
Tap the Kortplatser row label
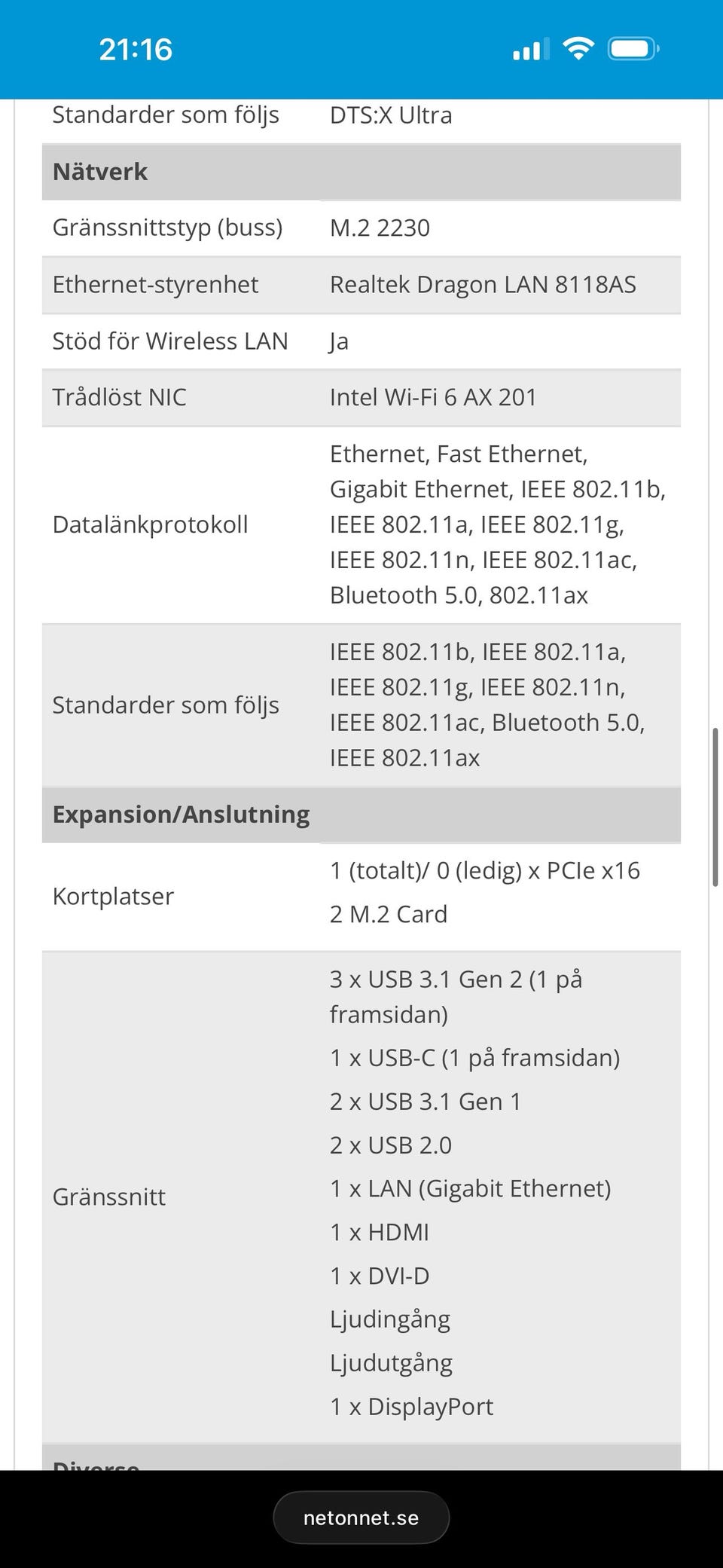click(x=113, y=896)
